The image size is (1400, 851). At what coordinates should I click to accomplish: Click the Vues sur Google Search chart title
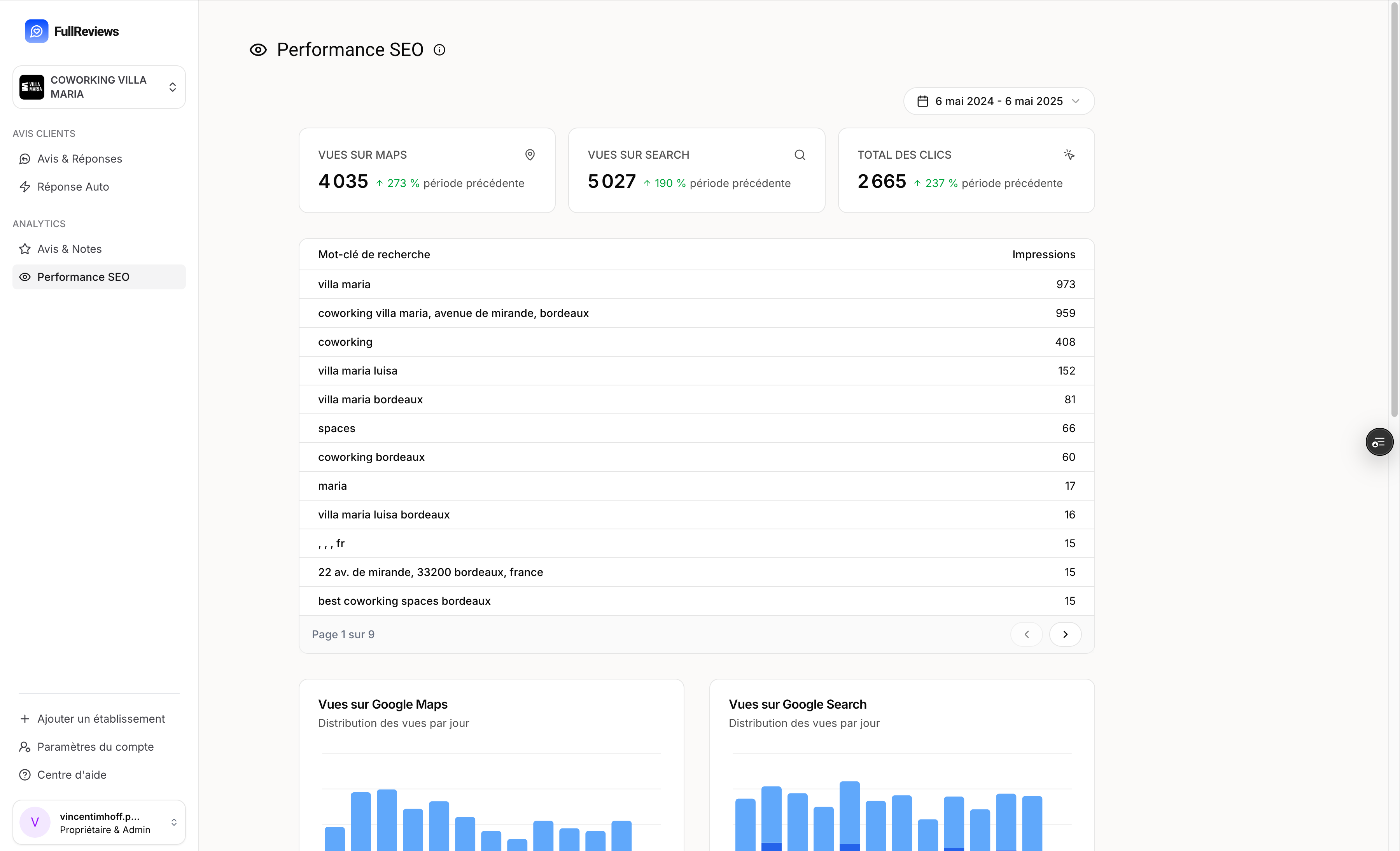click(x=797, y=704)
